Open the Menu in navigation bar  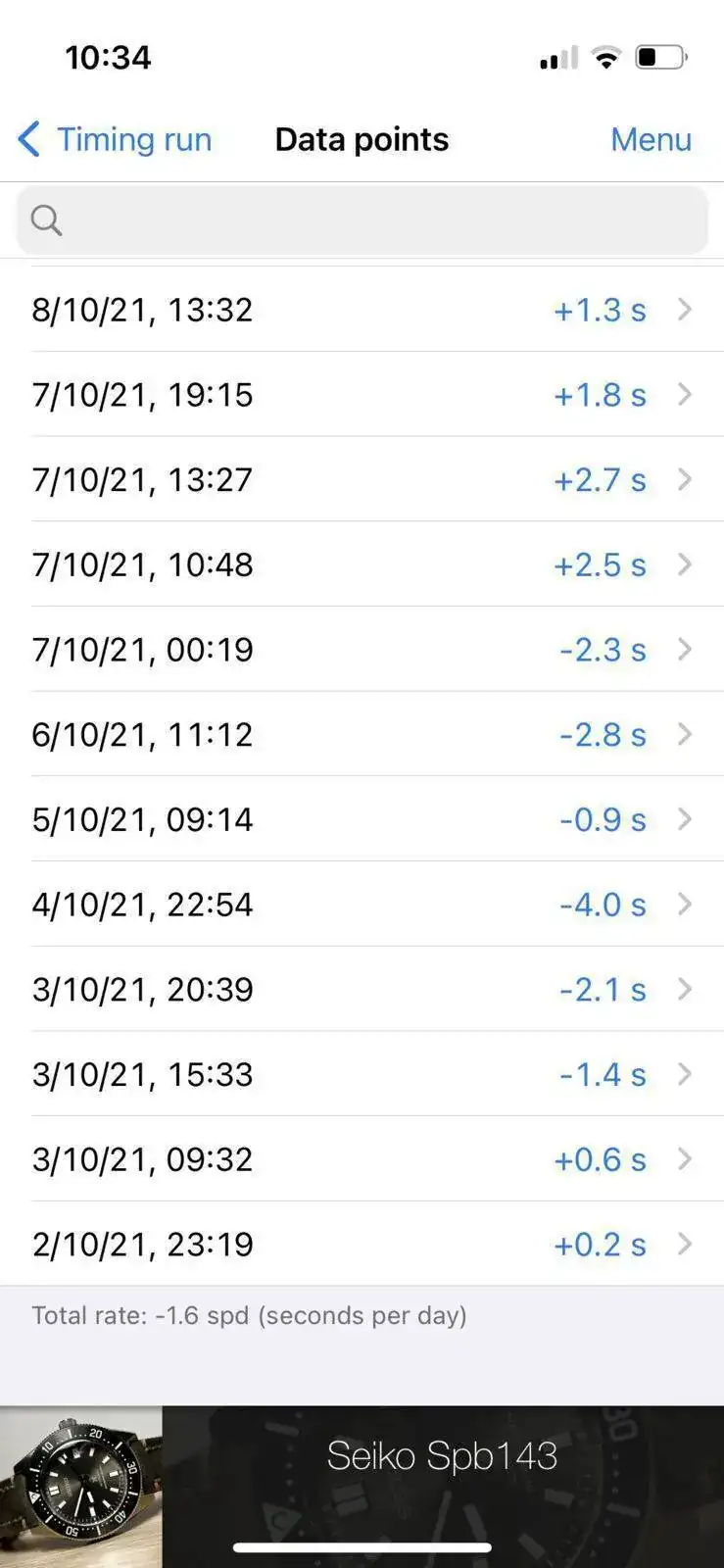(651, 139)
